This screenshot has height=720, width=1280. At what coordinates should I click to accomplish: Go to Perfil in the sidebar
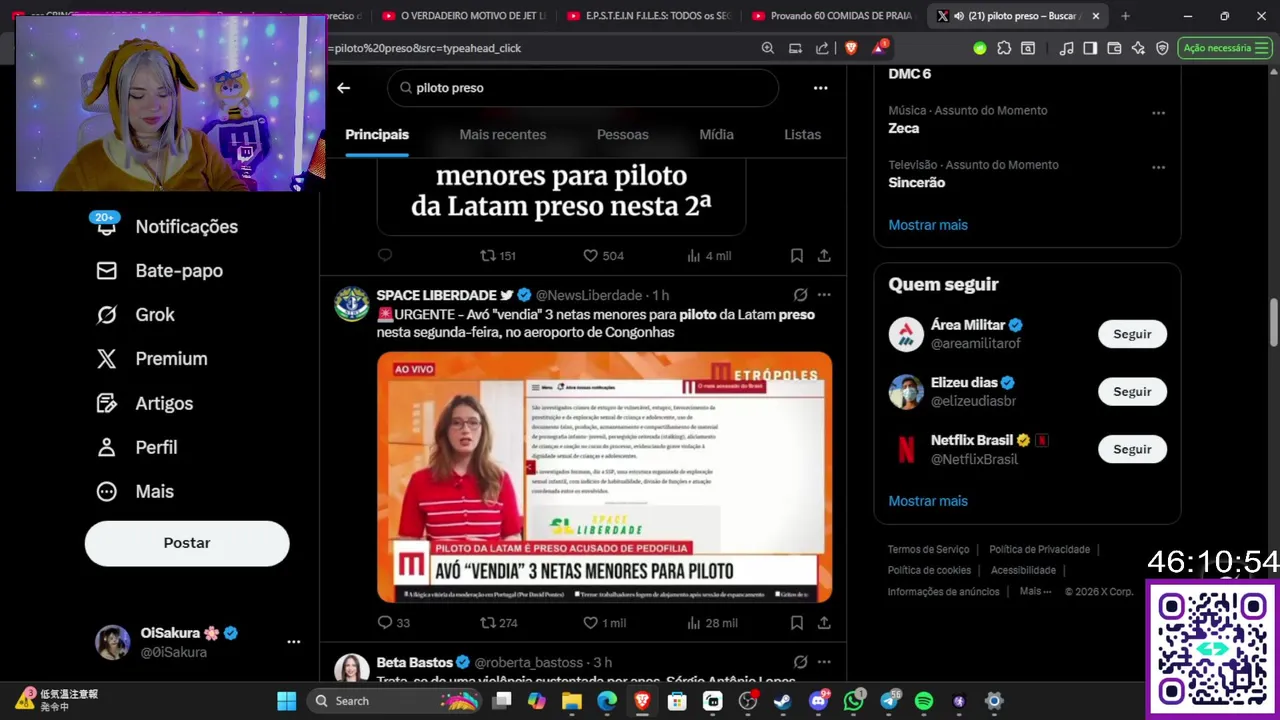[137, 447]
